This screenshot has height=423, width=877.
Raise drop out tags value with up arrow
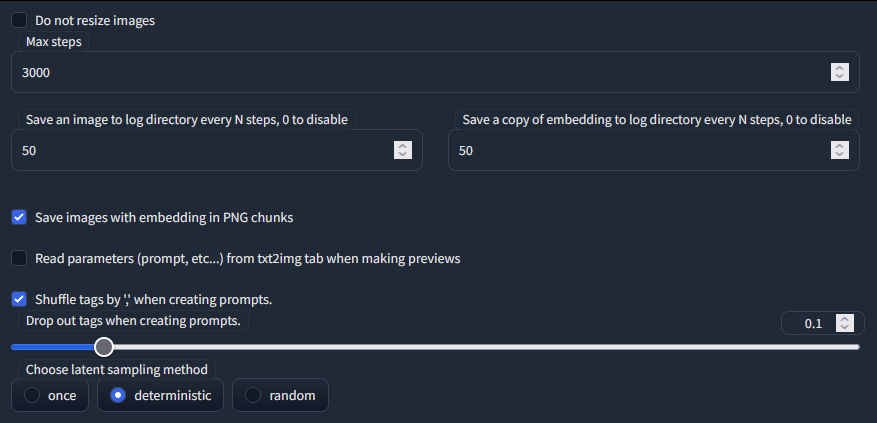point(845,319)
